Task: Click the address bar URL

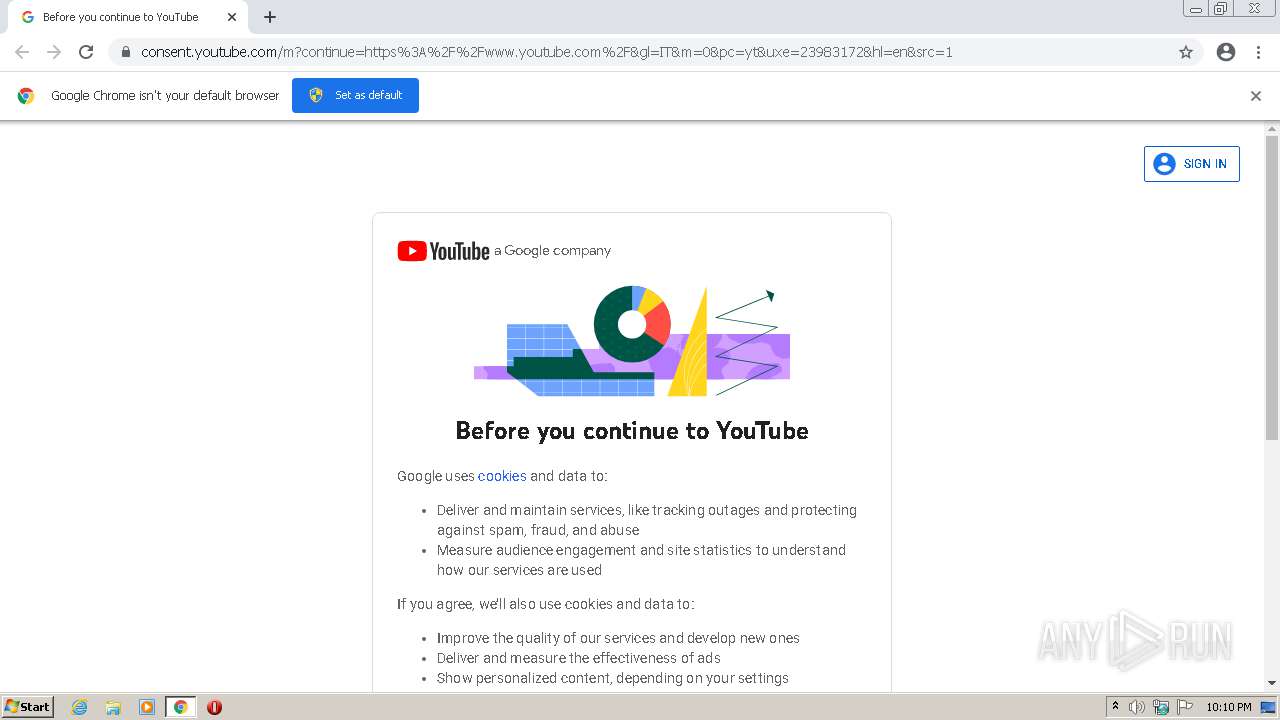Action: coord(547,52)
